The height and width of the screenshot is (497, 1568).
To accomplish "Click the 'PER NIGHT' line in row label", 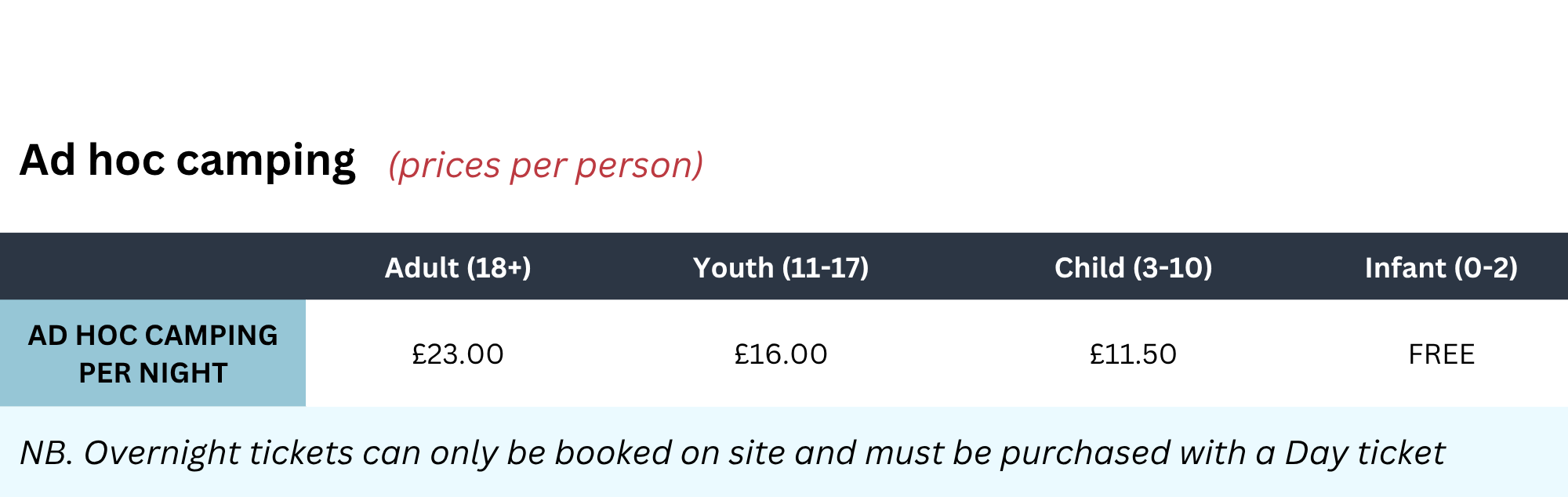I will click(x=153, y=373).
